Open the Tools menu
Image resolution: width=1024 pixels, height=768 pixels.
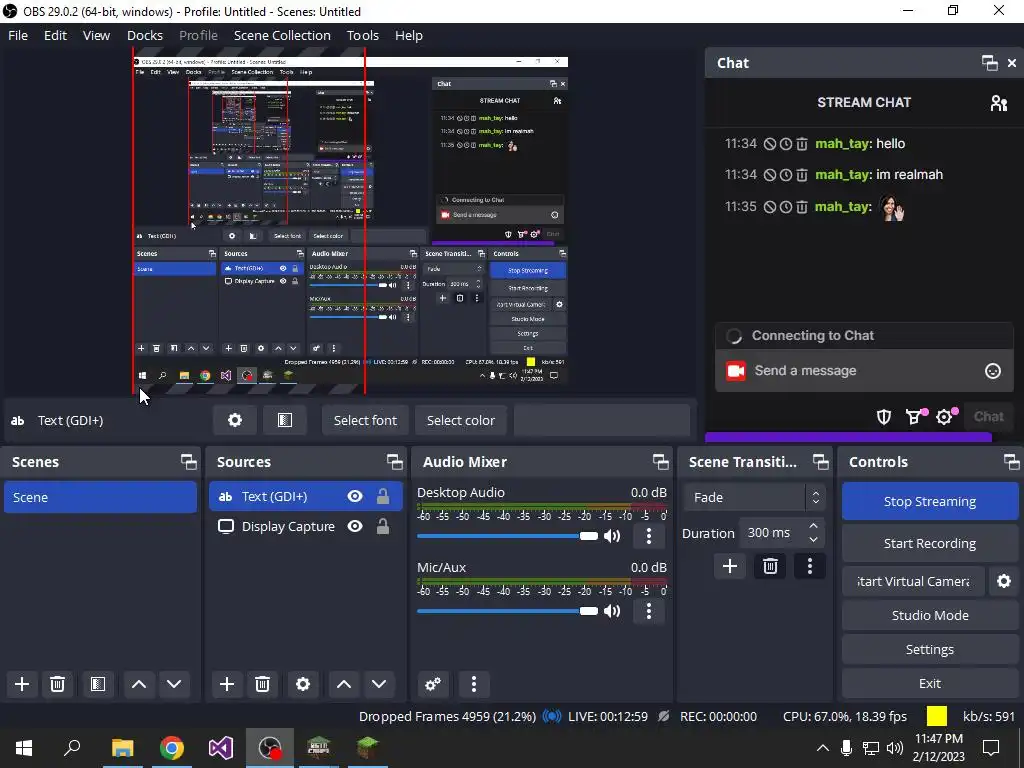(362, 35)
